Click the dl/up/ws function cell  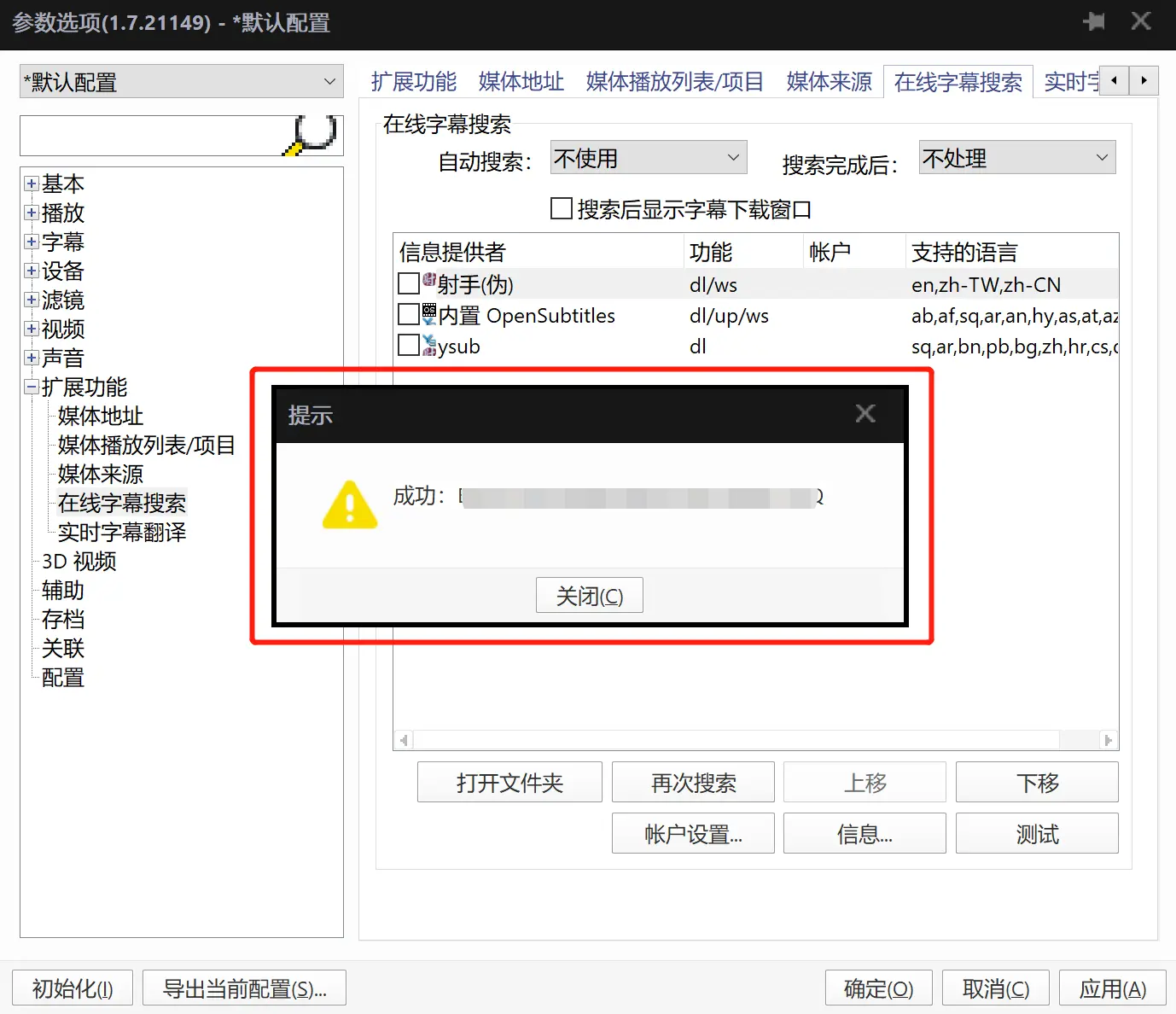pyautogui.click(x=729, y=316)
